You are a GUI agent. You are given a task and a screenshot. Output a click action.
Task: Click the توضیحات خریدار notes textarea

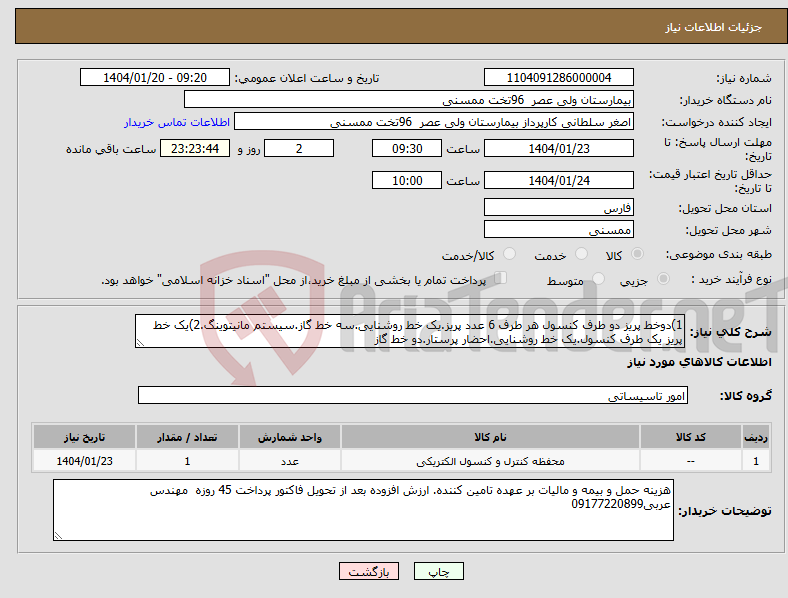(363, 510)
